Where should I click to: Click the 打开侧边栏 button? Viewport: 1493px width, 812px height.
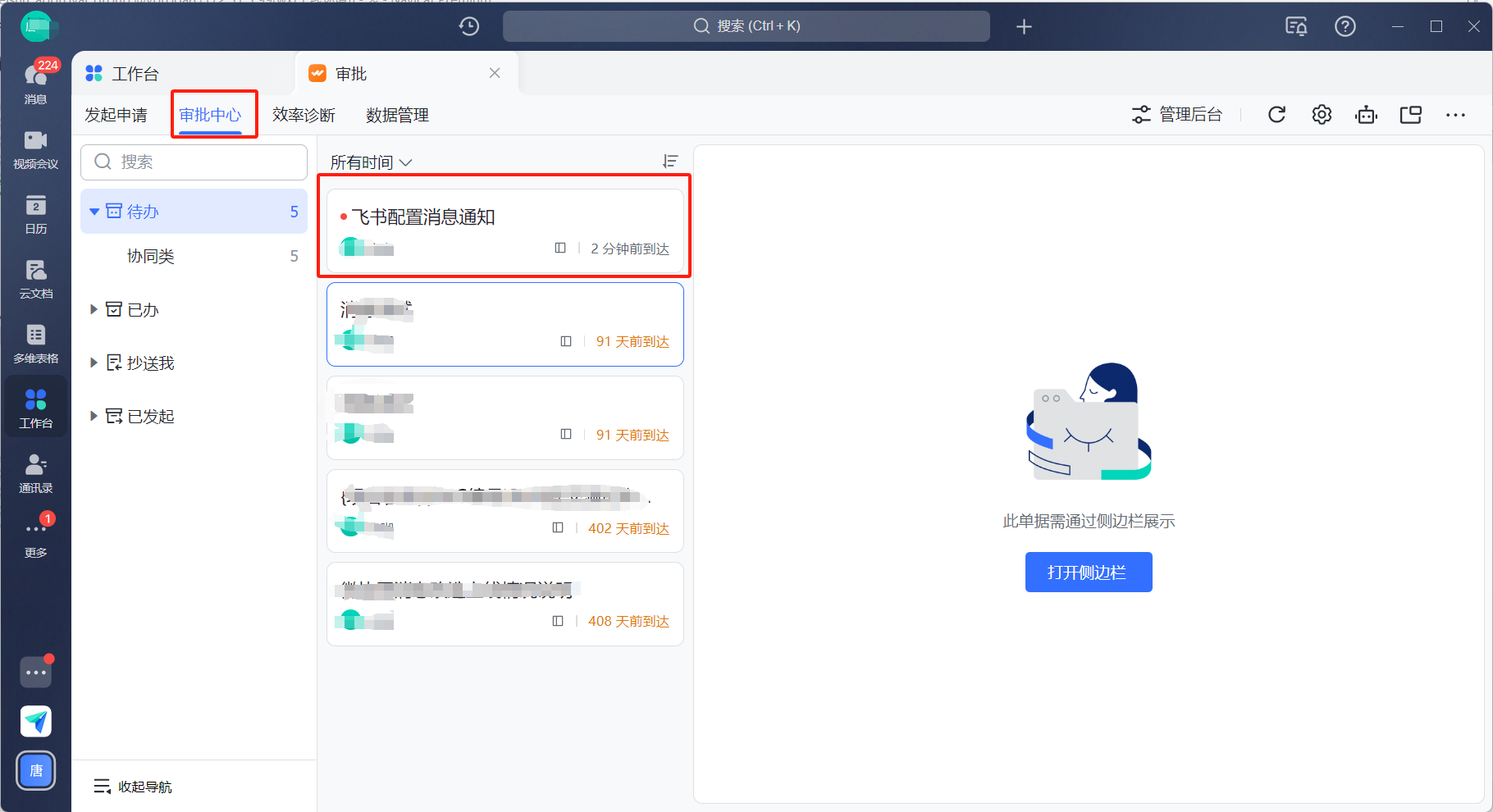[1089, 572]
